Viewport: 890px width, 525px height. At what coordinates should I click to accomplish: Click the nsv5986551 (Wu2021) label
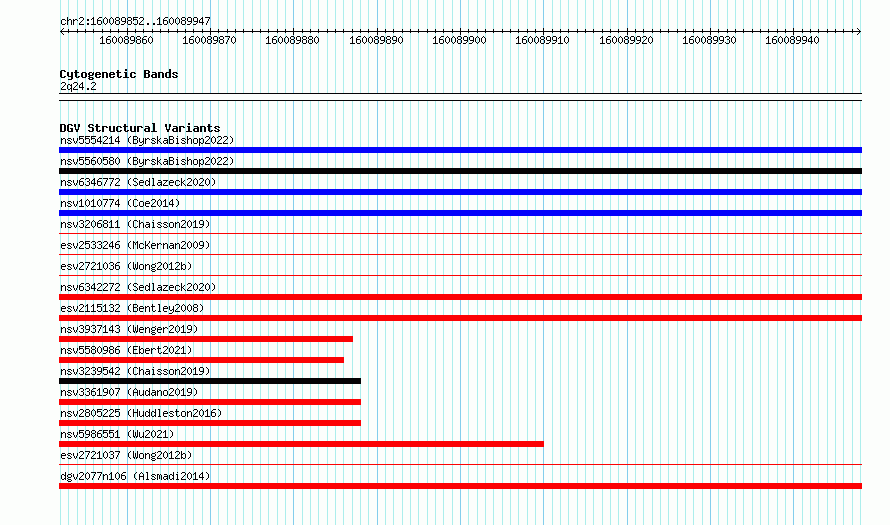(117, 434)
